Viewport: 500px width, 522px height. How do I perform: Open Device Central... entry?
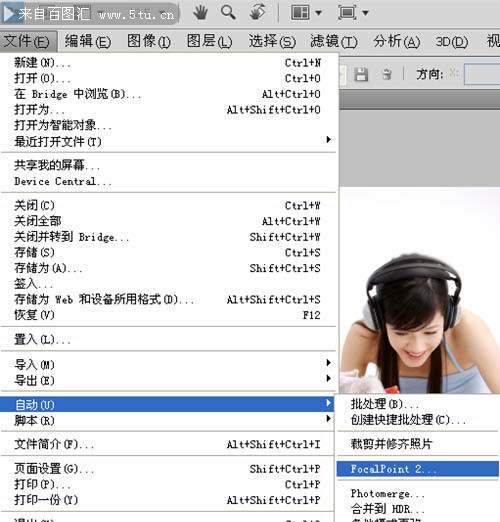(168, 181)
